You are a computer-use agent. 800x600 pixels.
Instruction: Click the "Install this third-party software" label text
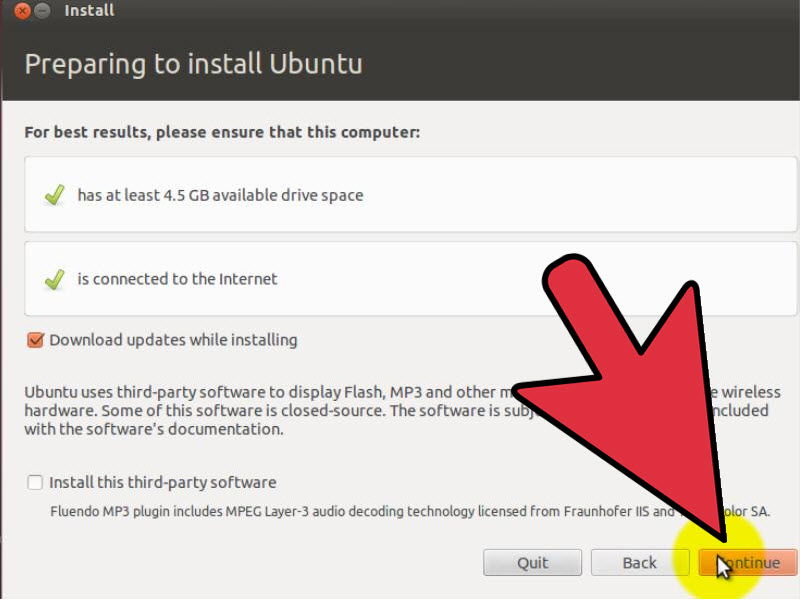[162, 482]
